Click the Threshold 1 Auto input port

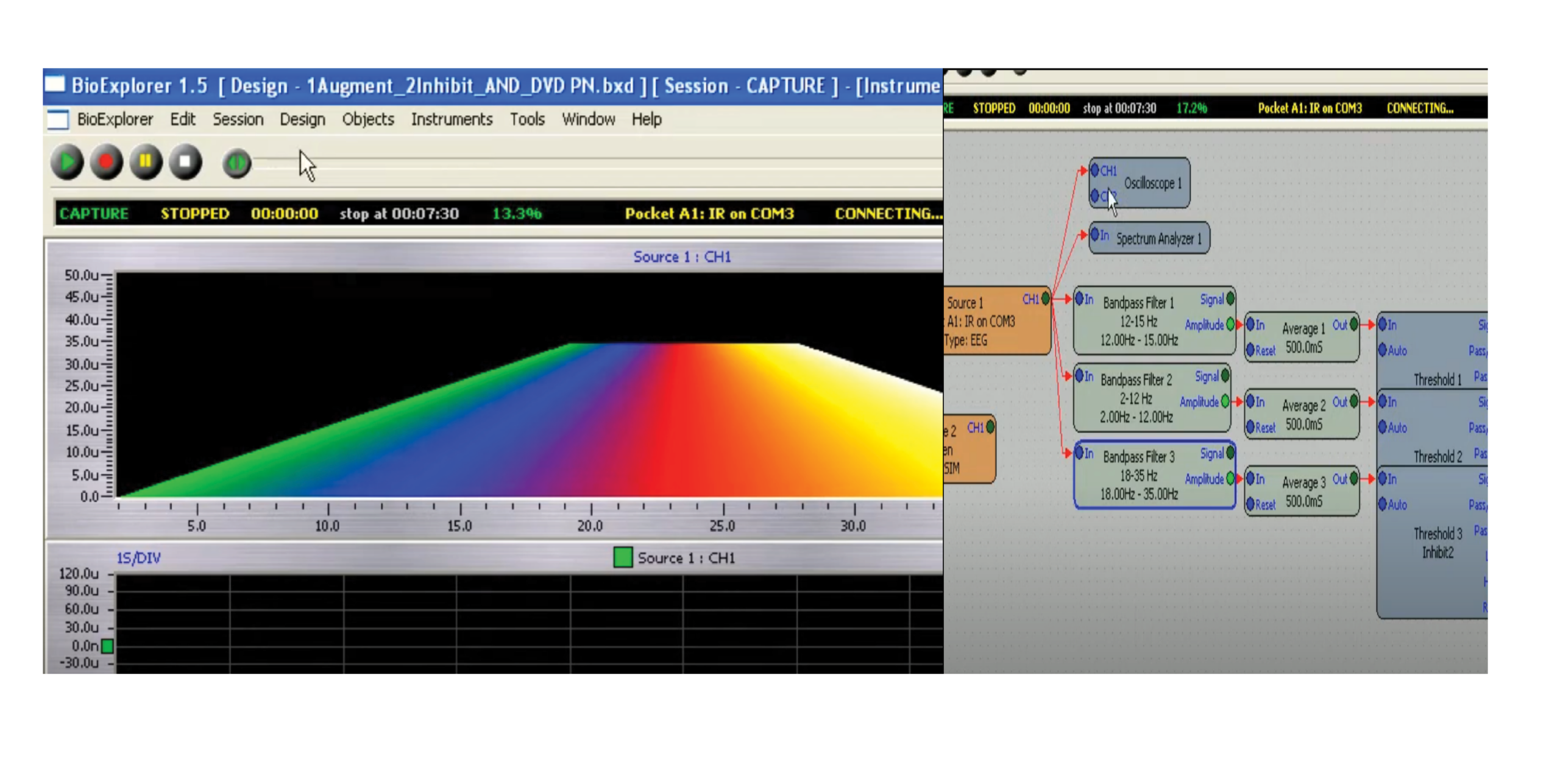click(x=1383, y=350)
